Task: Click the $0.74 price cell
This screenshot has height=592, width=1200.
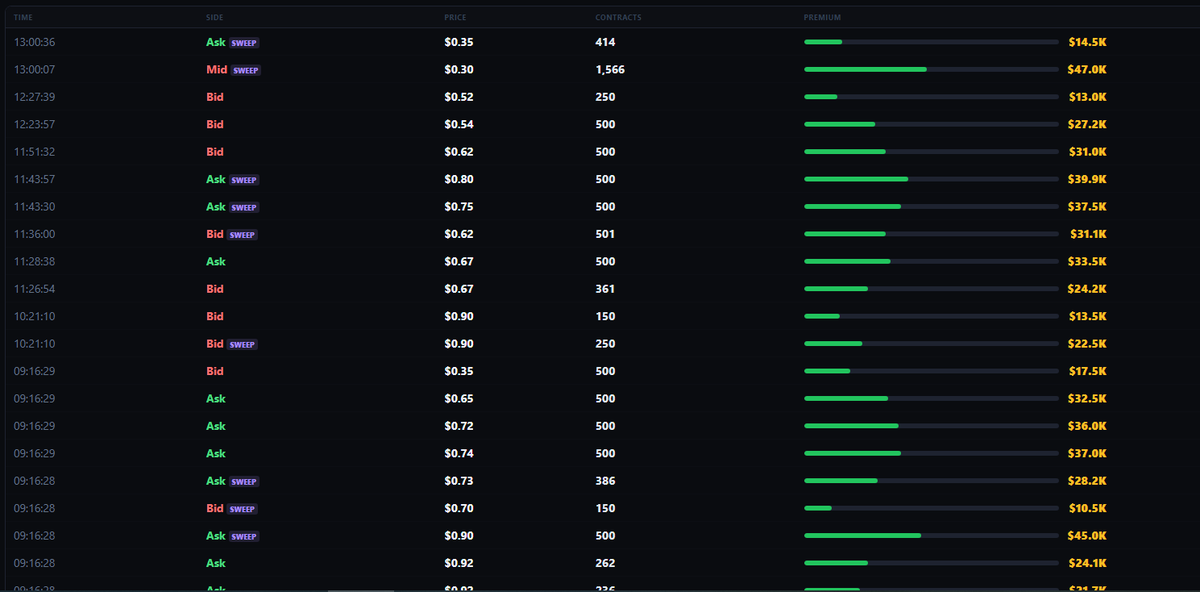Action: [459, 454]
